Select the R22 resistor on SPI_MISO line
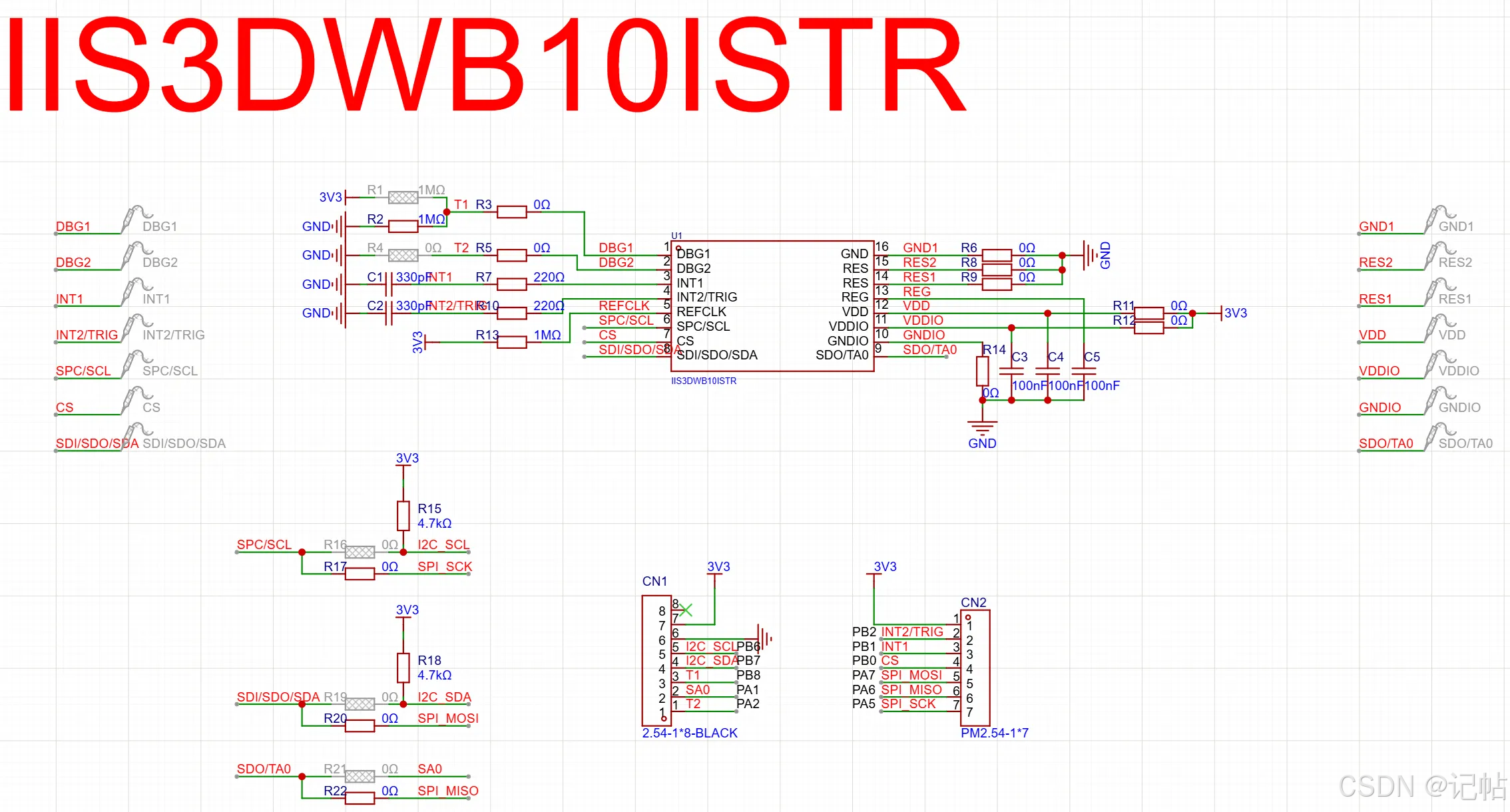Image resolution: width=1510 pixels, height=812 pixels. pos(360,798)
